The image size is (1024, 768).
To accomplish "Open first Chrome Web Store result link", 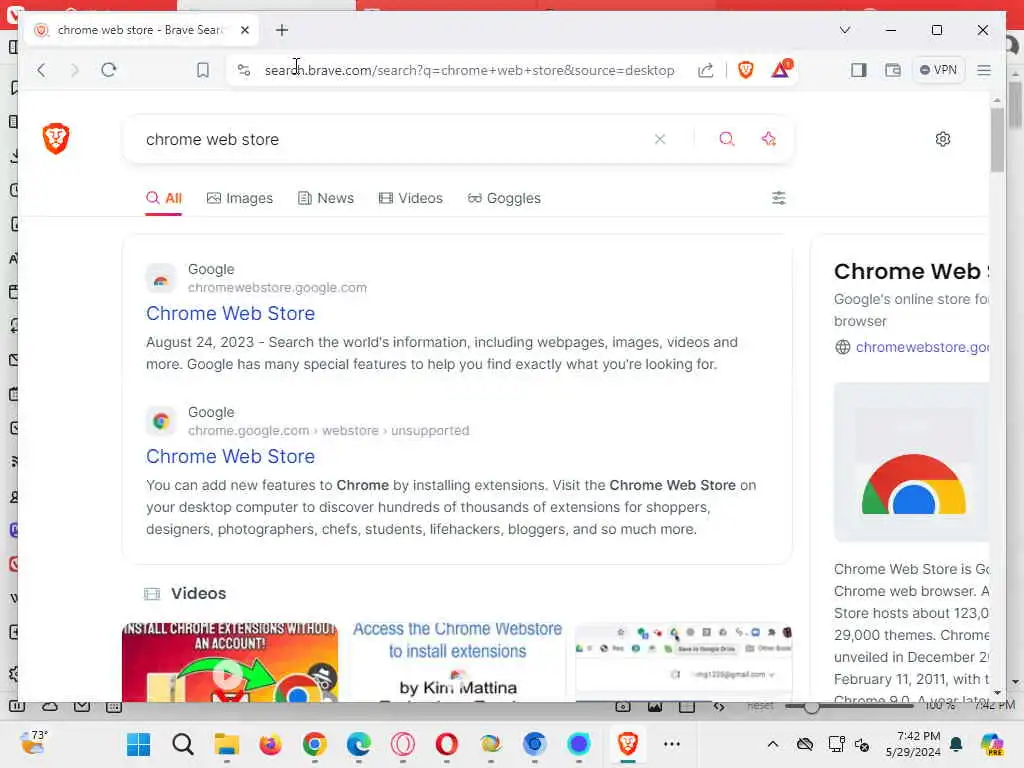I will coord(231,313).
